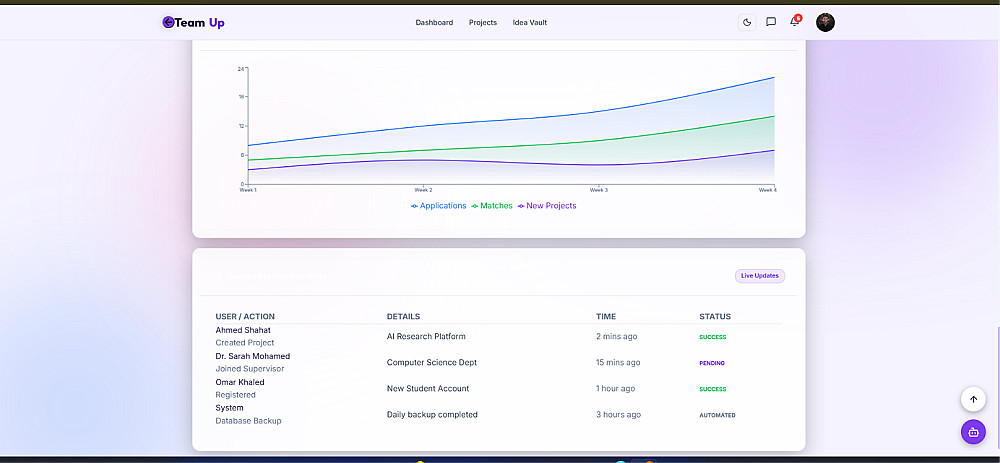This screenshot has width=1000, height=463.
Task: Toggle the New Projects legend entry
Action: pyautogui.click(x=547, y=206)
